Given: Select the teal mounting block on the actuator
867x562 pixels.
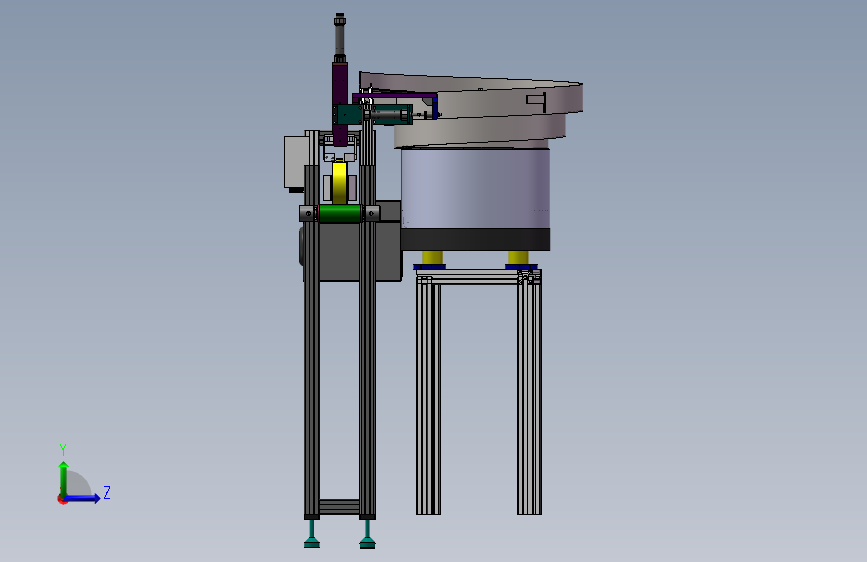Looking at the screenshot, I should (x=348, y=115).
